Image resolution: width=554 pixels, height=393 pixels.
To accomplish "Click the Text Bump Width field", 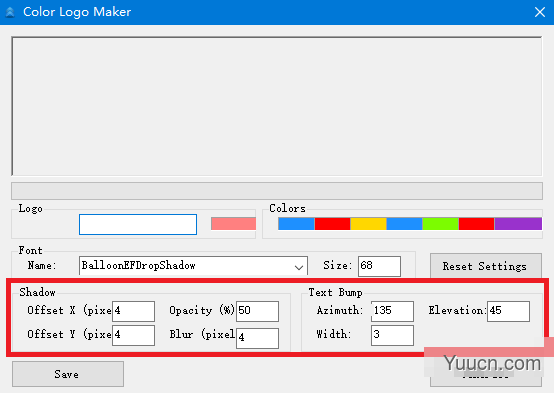I will click(x=392, y=335).
